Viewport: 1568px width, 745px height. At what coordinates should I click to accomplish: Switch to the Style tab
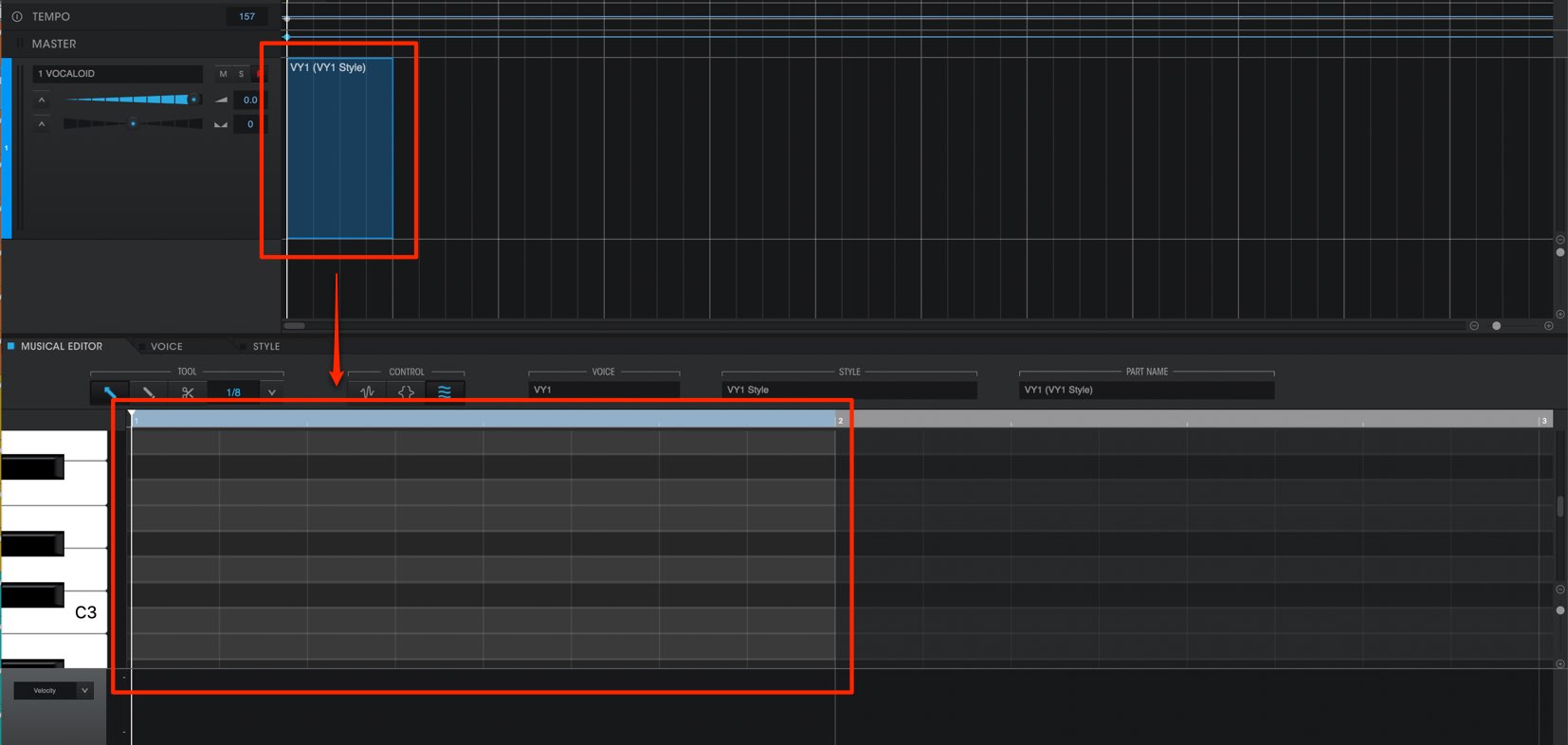click(x=266, y=346)
